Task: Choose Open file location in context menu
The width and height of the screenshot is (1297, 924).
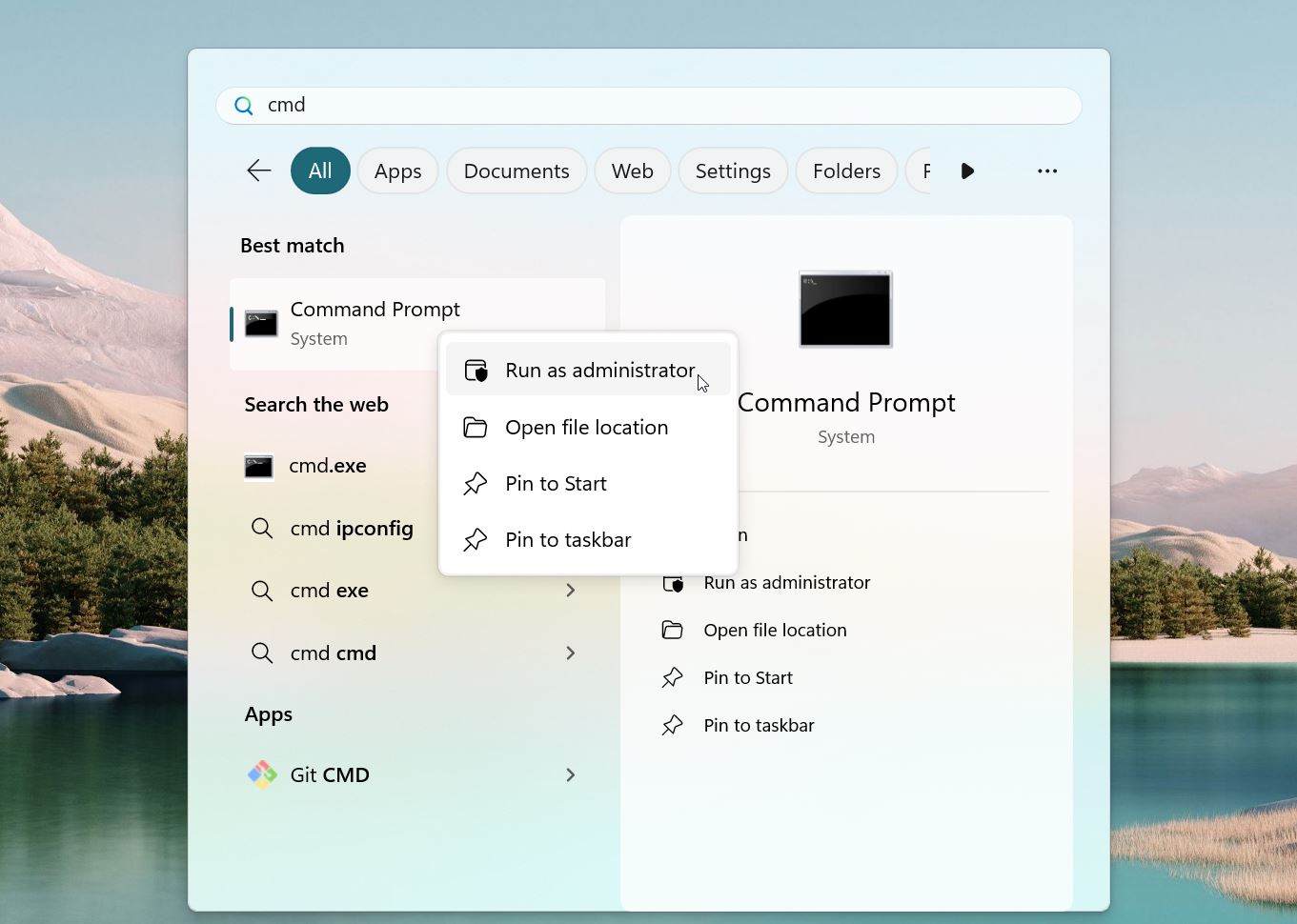Action: pyautogui.click(x=588, y=427)
